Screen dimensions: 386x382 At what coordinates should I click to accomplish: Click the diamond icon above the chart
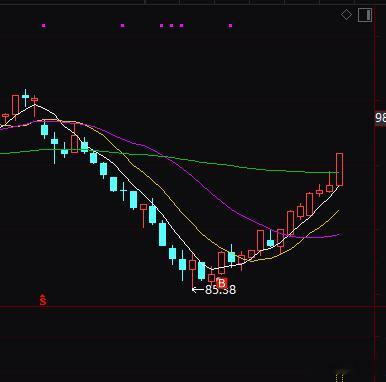[x=346, y=15]
